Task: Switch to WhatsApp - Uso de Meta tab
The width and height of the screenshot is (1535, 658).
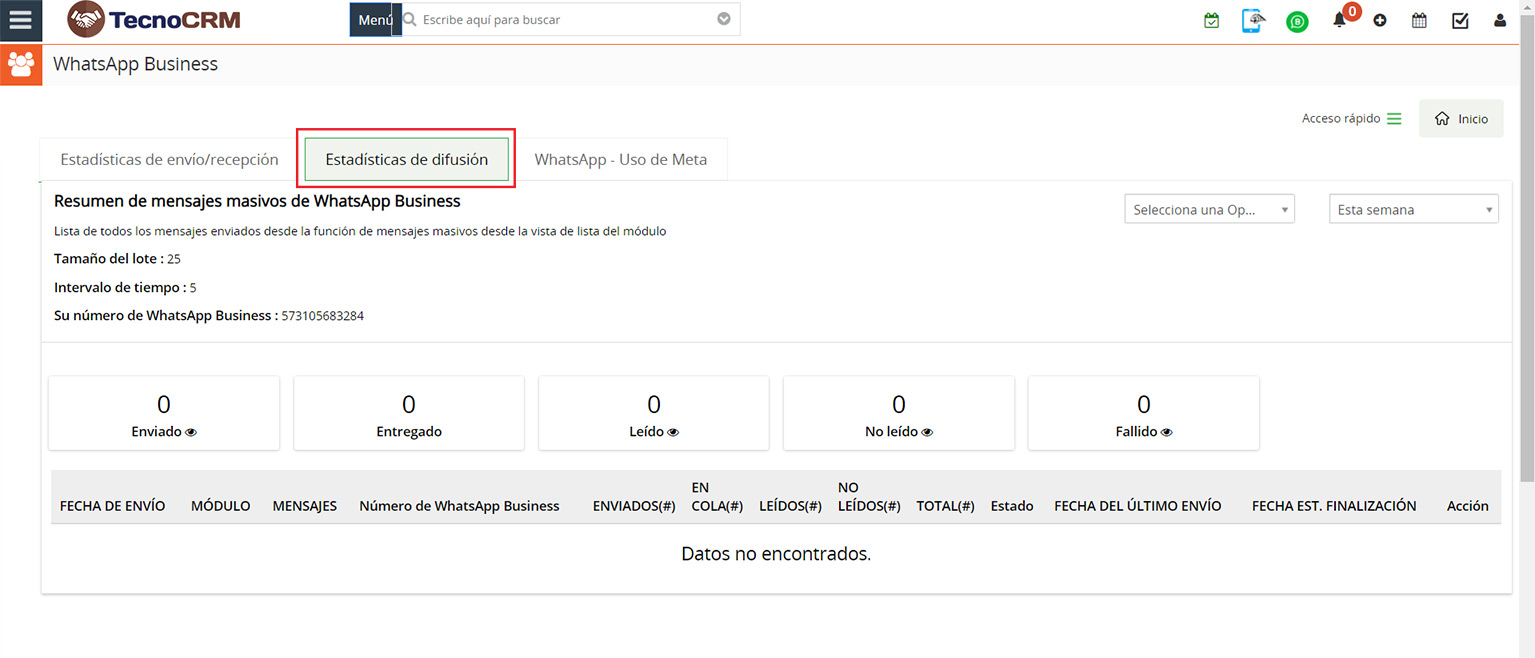Action: click(620, 159)
